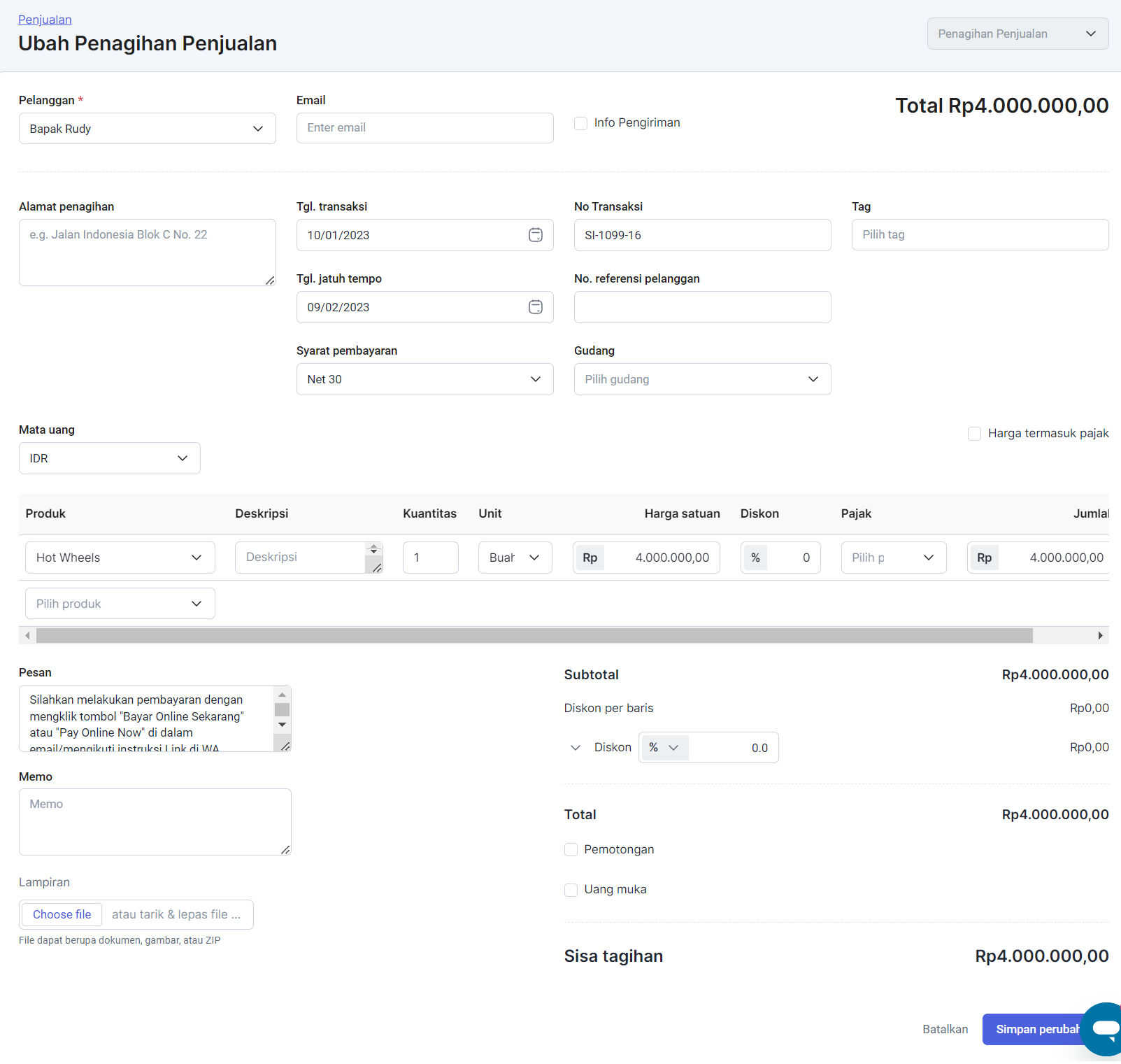Click the Total Rp4.000.000,00 header amount
Viewport: 1121px width, 1064px height.
coord(1001,106)
